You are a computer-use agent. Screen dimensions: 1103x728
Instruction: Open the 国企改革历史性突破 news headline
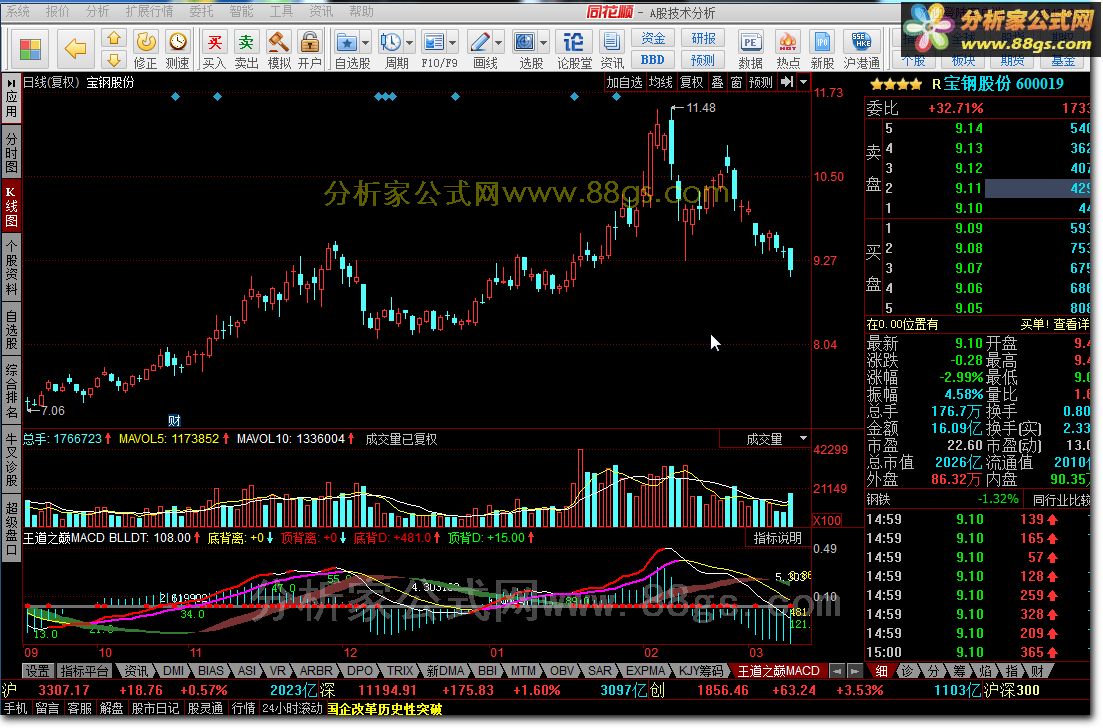(384, 708)
